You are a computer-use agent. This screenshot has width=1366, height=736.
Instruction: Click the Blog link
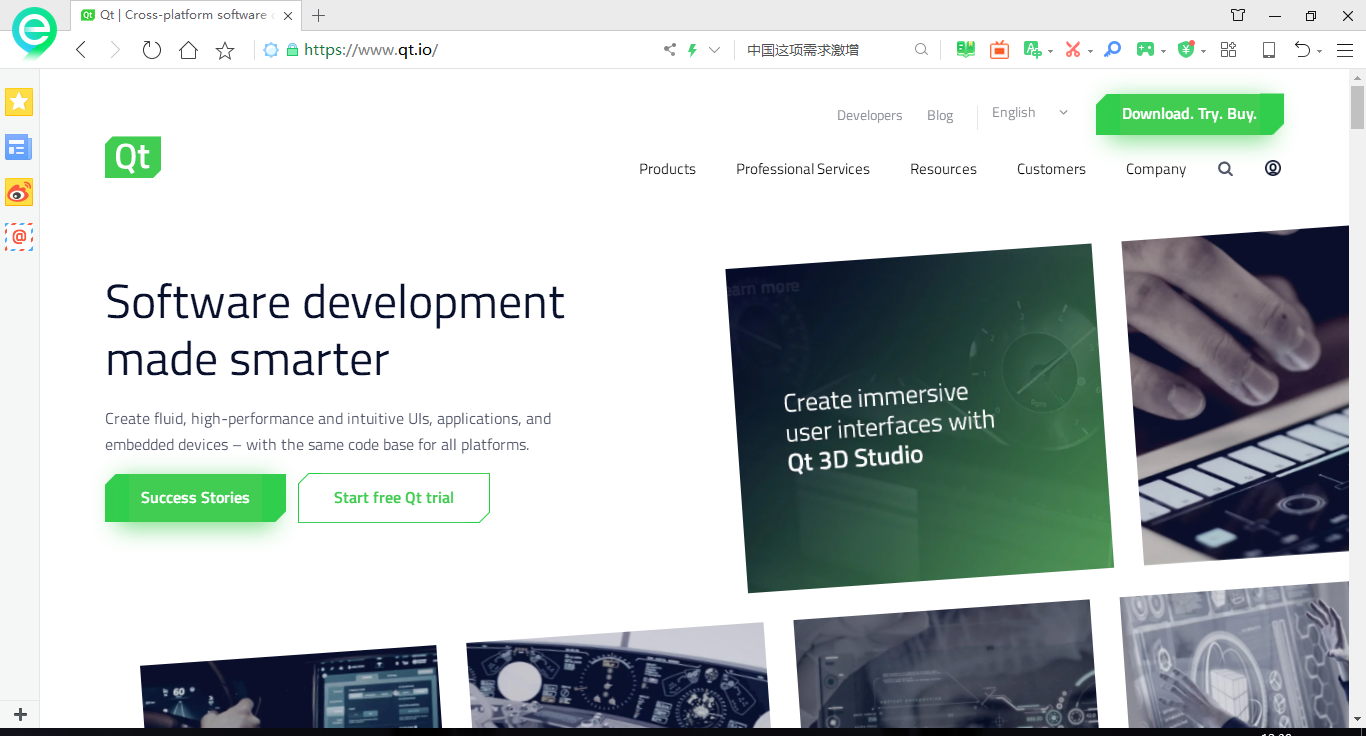point(940,115)
